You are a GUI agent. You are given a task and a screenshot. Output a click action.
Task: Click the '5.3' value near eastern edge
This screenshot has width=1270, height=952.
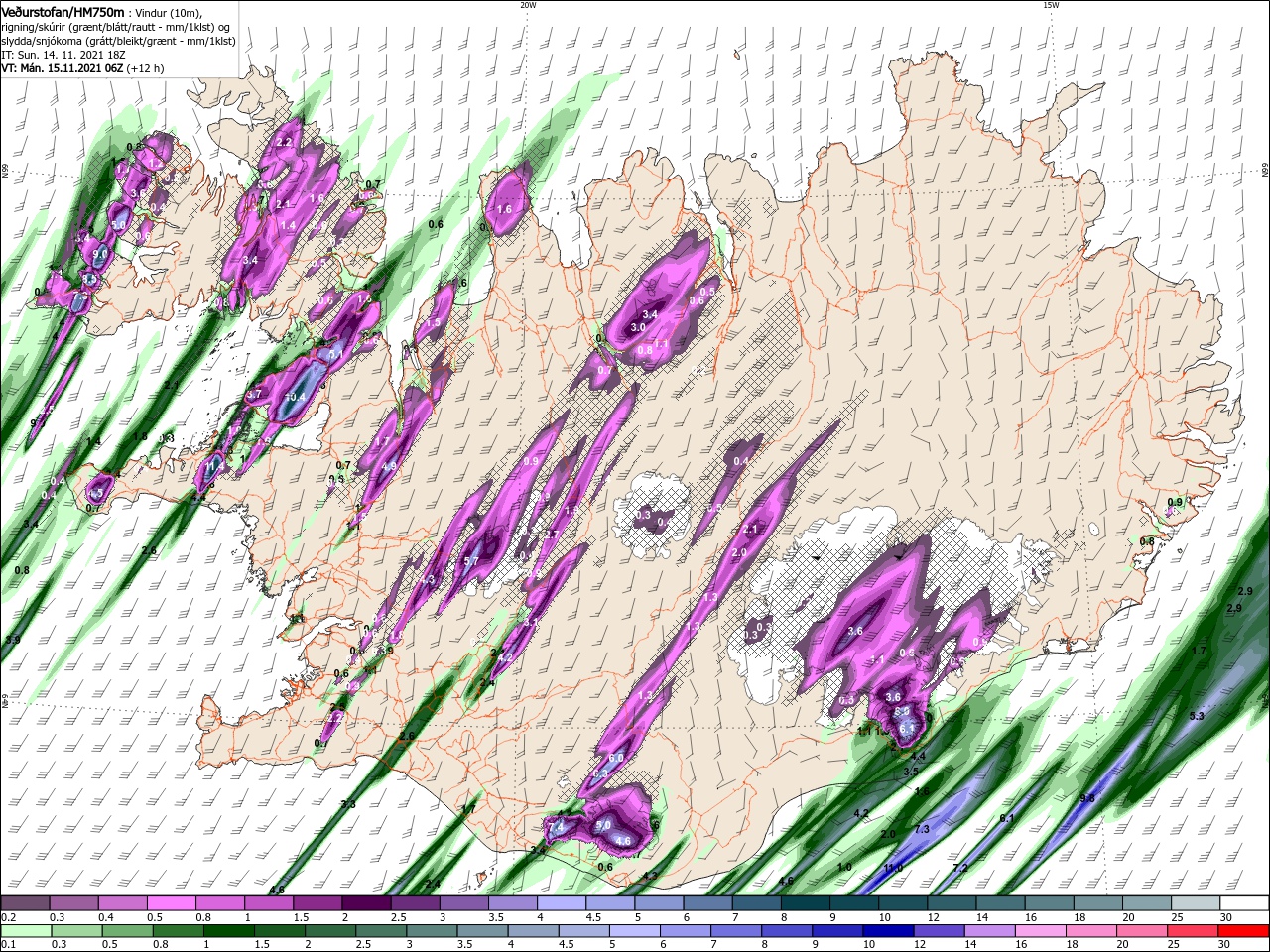(1197, 716)
